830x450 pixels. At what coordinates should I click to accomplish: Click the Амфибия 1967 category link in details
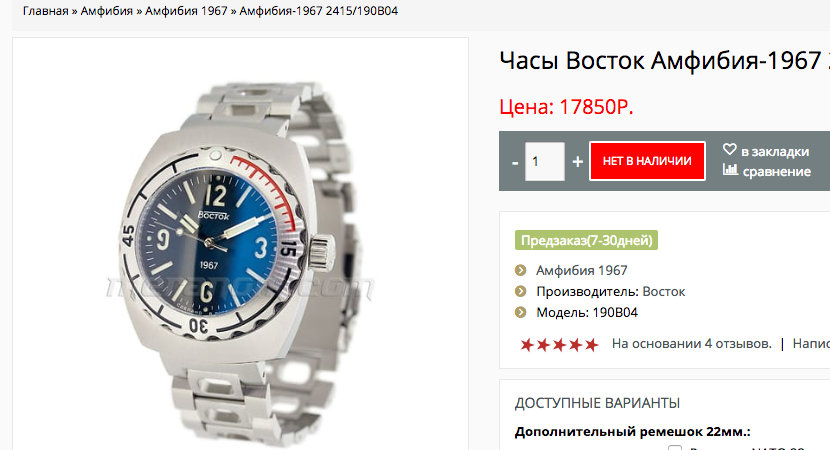point(581,271)
